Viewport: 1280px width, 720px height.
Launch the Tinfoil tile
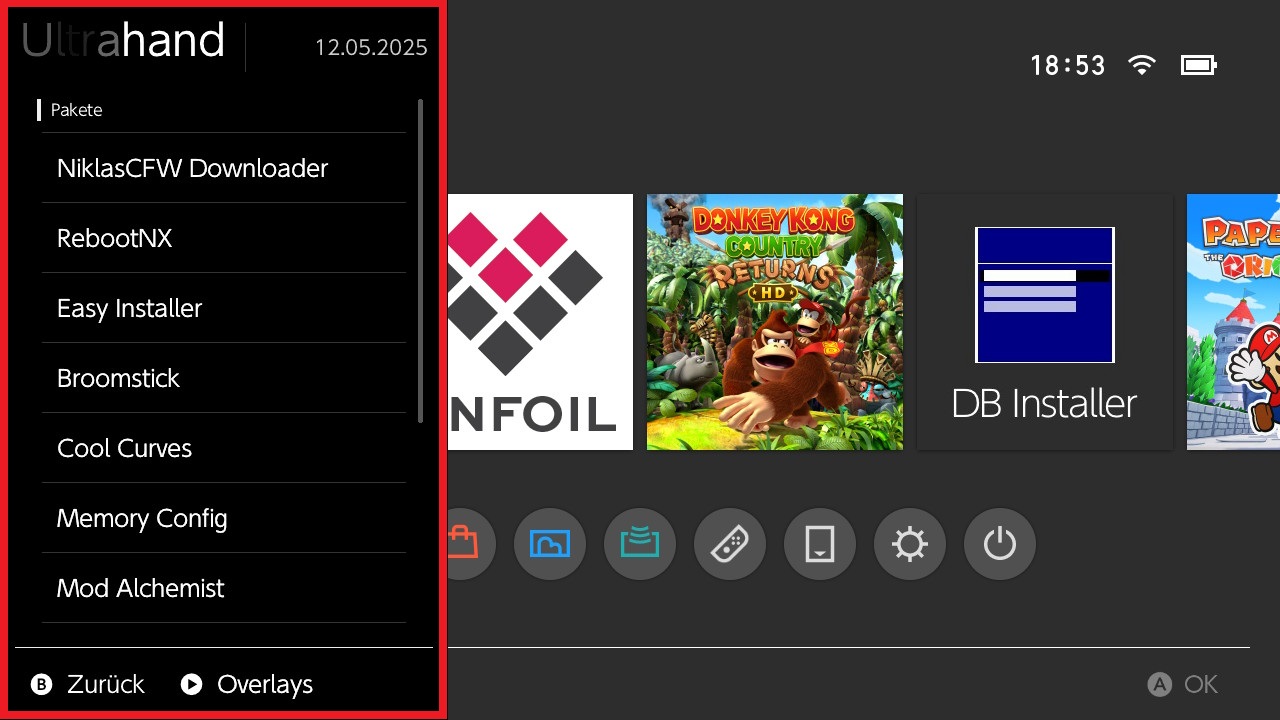coord(540,322)
